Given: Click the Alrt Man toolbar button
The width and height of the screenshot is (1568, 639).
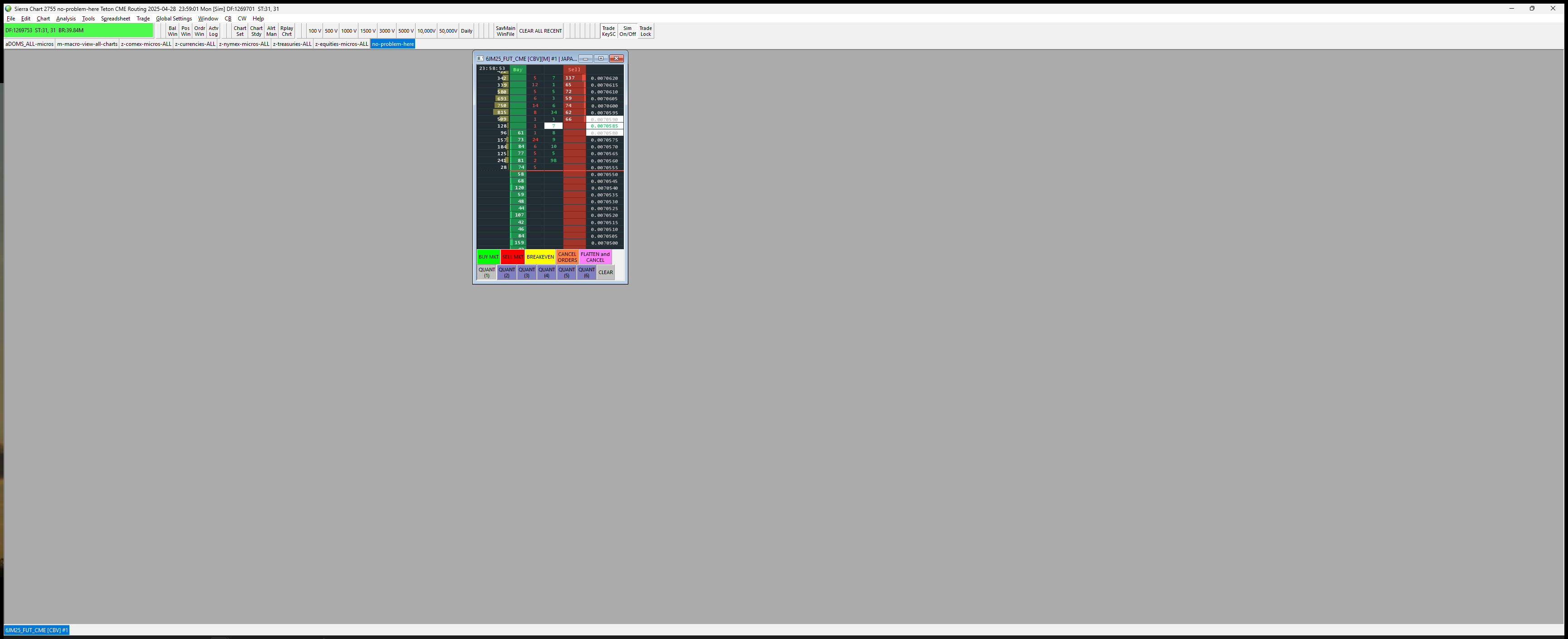Looking at the screenshot, I should (271, 31).
